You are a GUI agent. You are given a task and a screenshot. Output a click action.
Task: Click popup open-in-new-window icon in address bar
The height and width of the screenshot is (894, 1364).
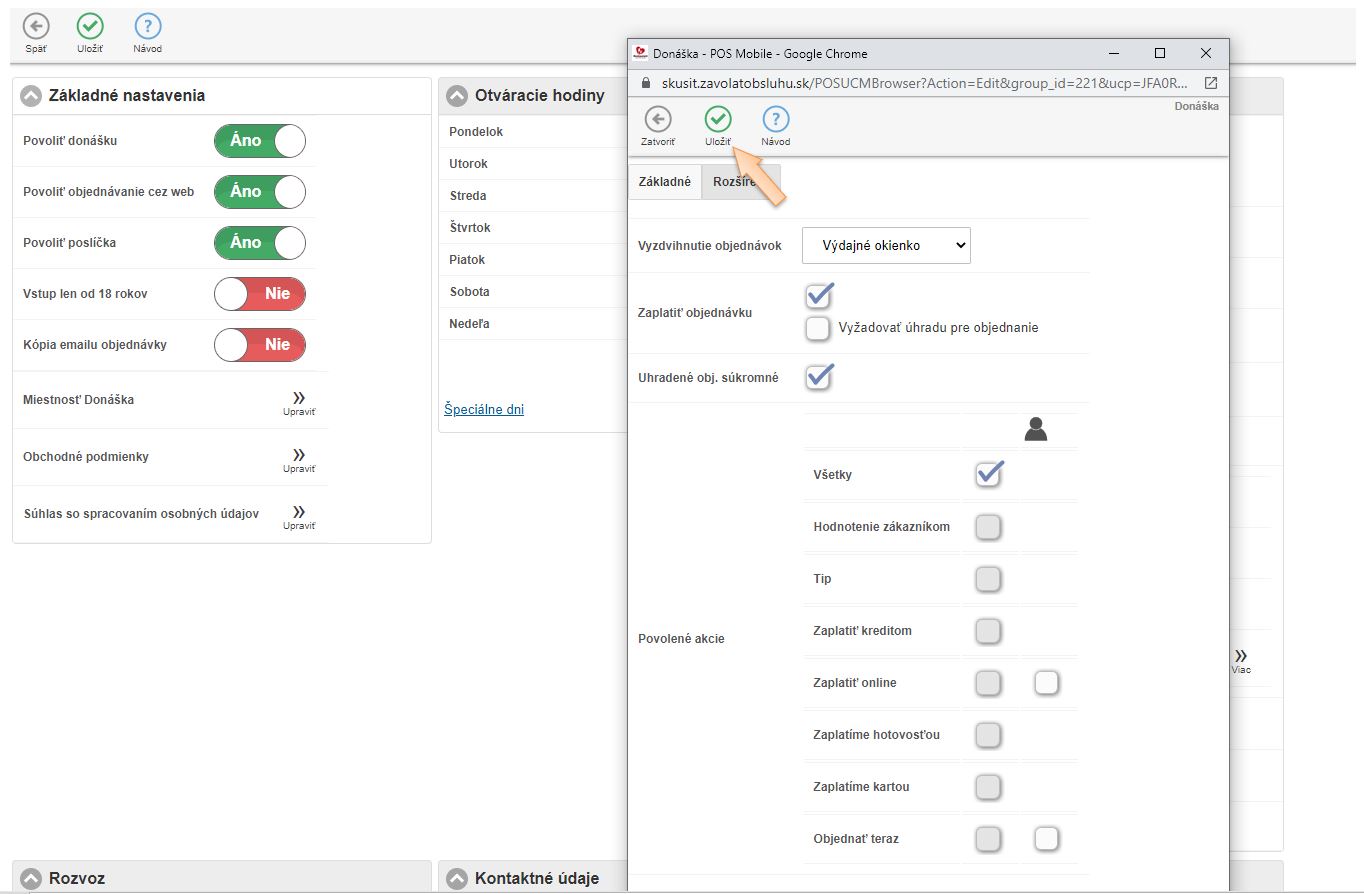(1210, 83)
